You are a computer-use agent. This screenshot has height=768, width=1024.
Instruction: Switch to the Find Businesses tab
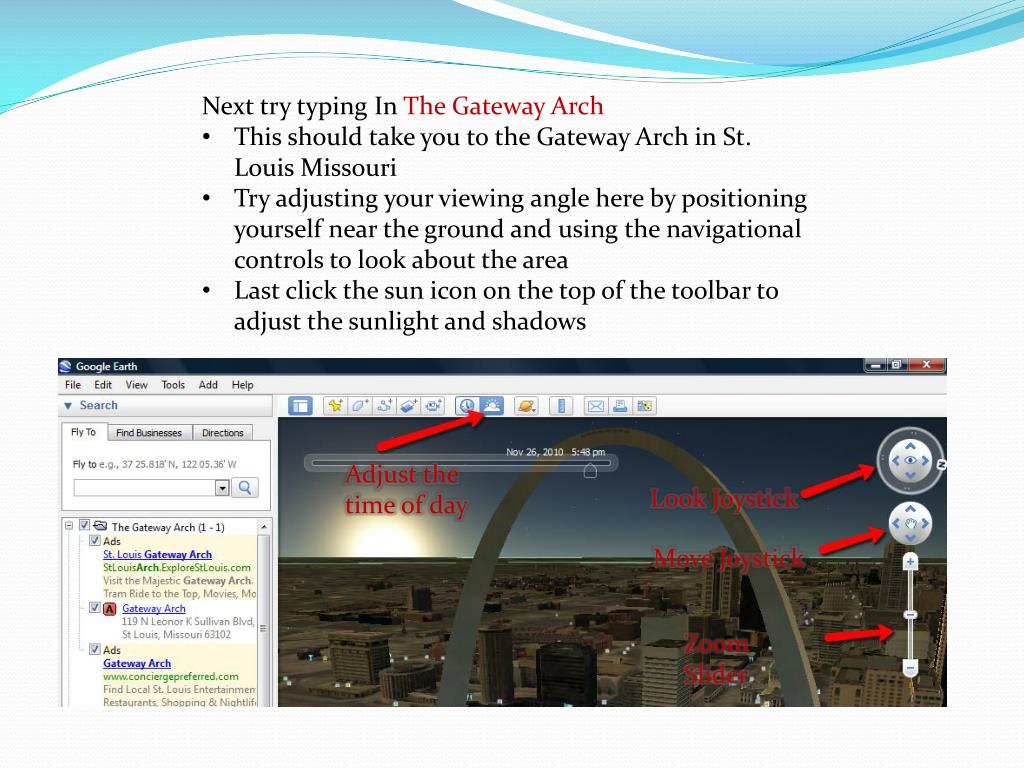tap(149, 432)
